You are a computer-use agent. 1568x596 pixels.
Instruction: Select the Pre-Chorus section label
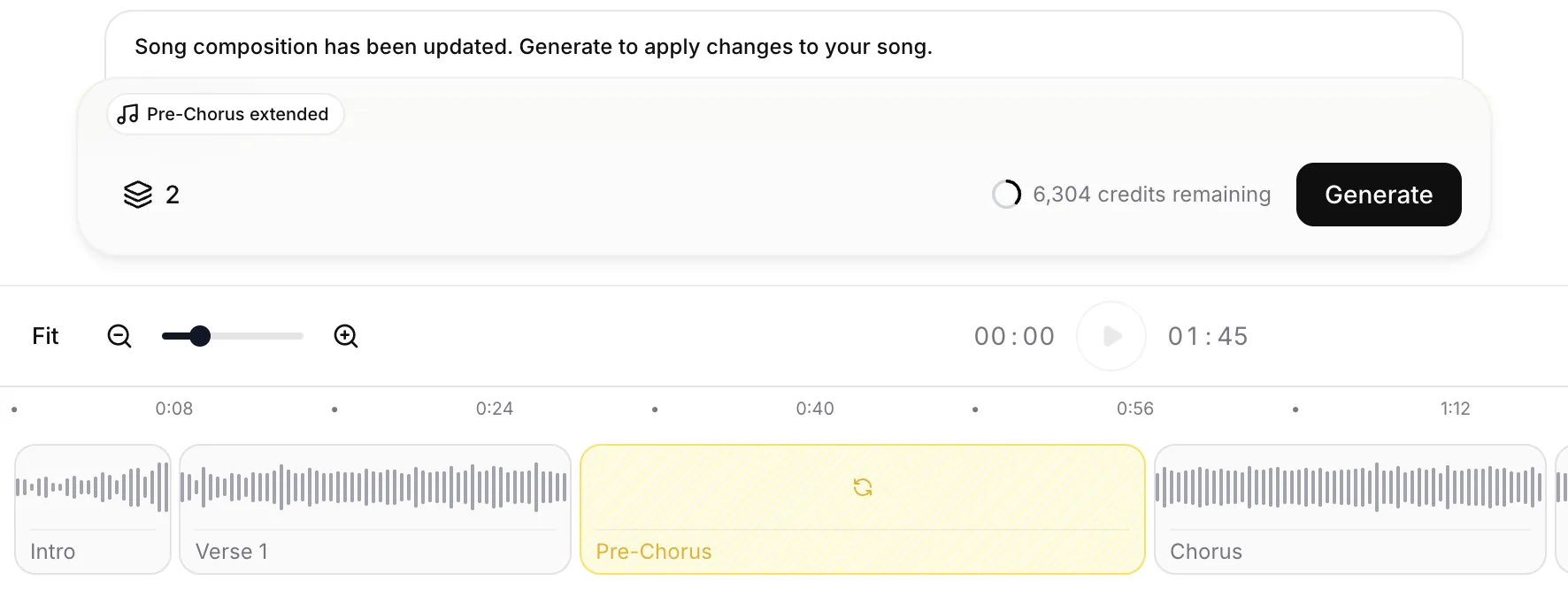coord(654,552)
